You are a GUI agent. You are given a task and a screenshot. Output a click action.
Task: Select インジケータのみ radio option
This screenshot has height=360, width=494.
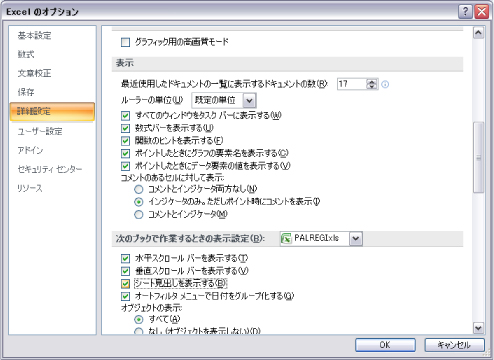(139, 202)
